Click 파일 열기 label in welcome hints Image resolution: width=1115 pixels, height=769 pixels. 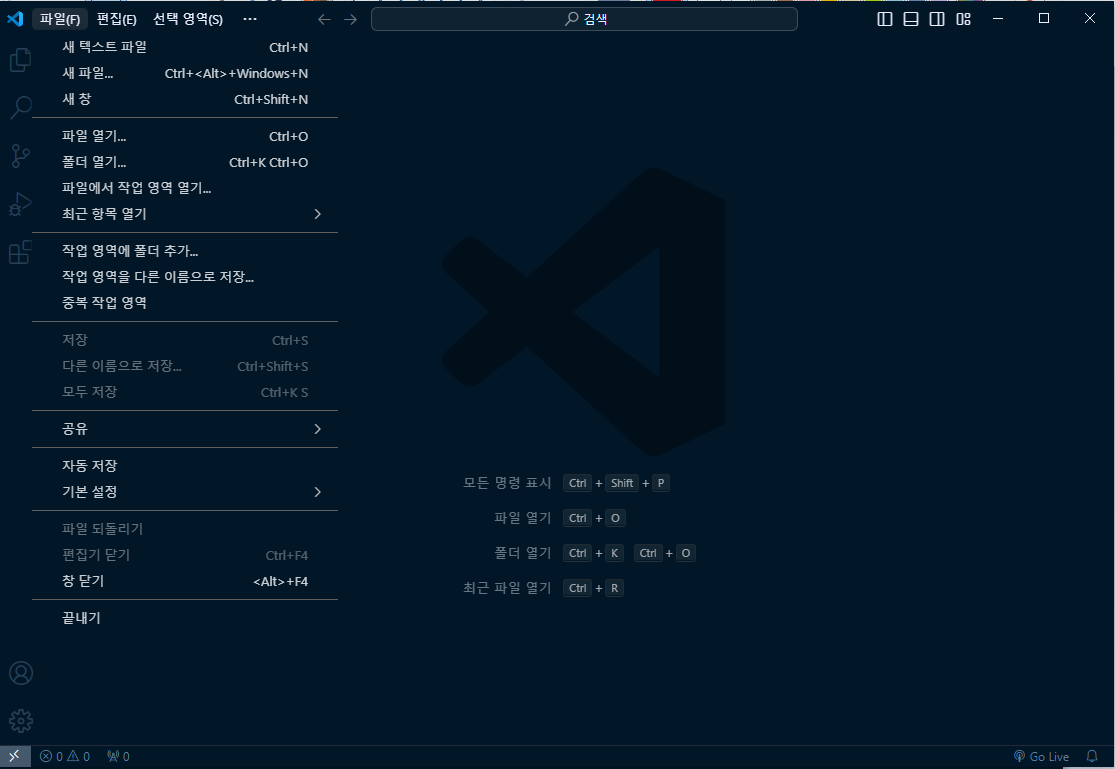click(x=523, y=518)
